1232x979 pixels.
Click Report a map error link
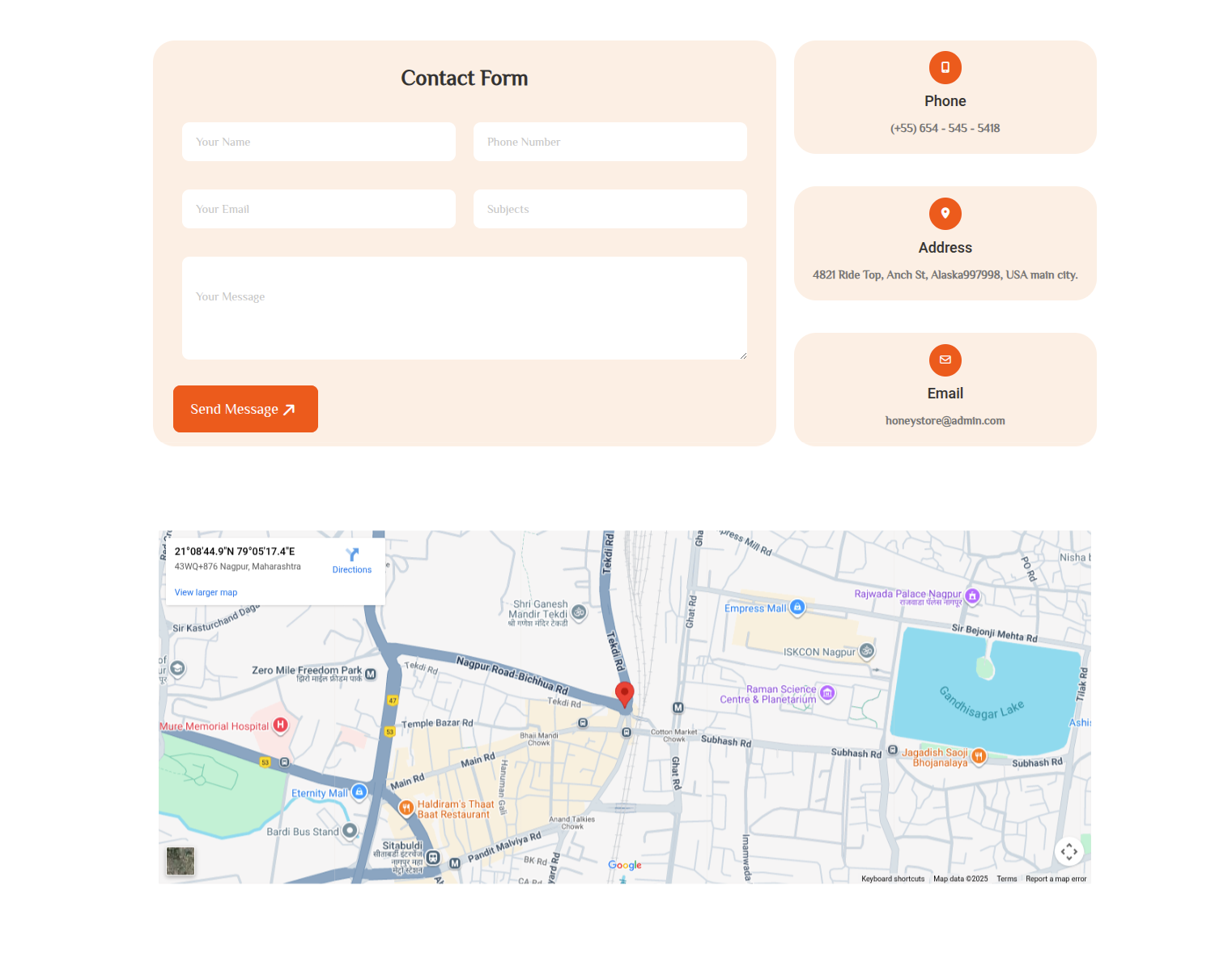tap(1056, 879)
